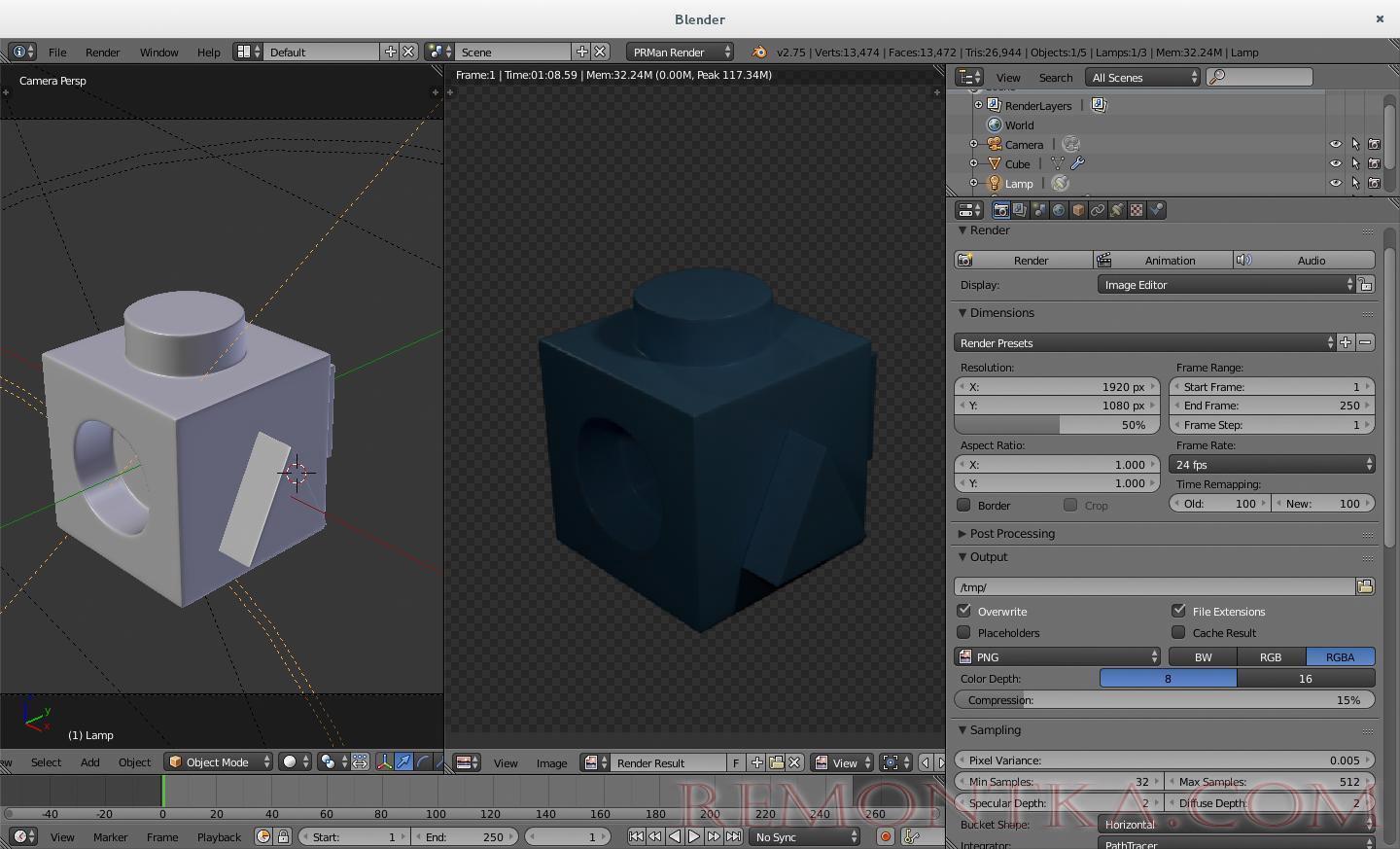The width and height of the screenshot is (1400, 849).
Task: Jump to the last frame in timeline
Action: 733,836
